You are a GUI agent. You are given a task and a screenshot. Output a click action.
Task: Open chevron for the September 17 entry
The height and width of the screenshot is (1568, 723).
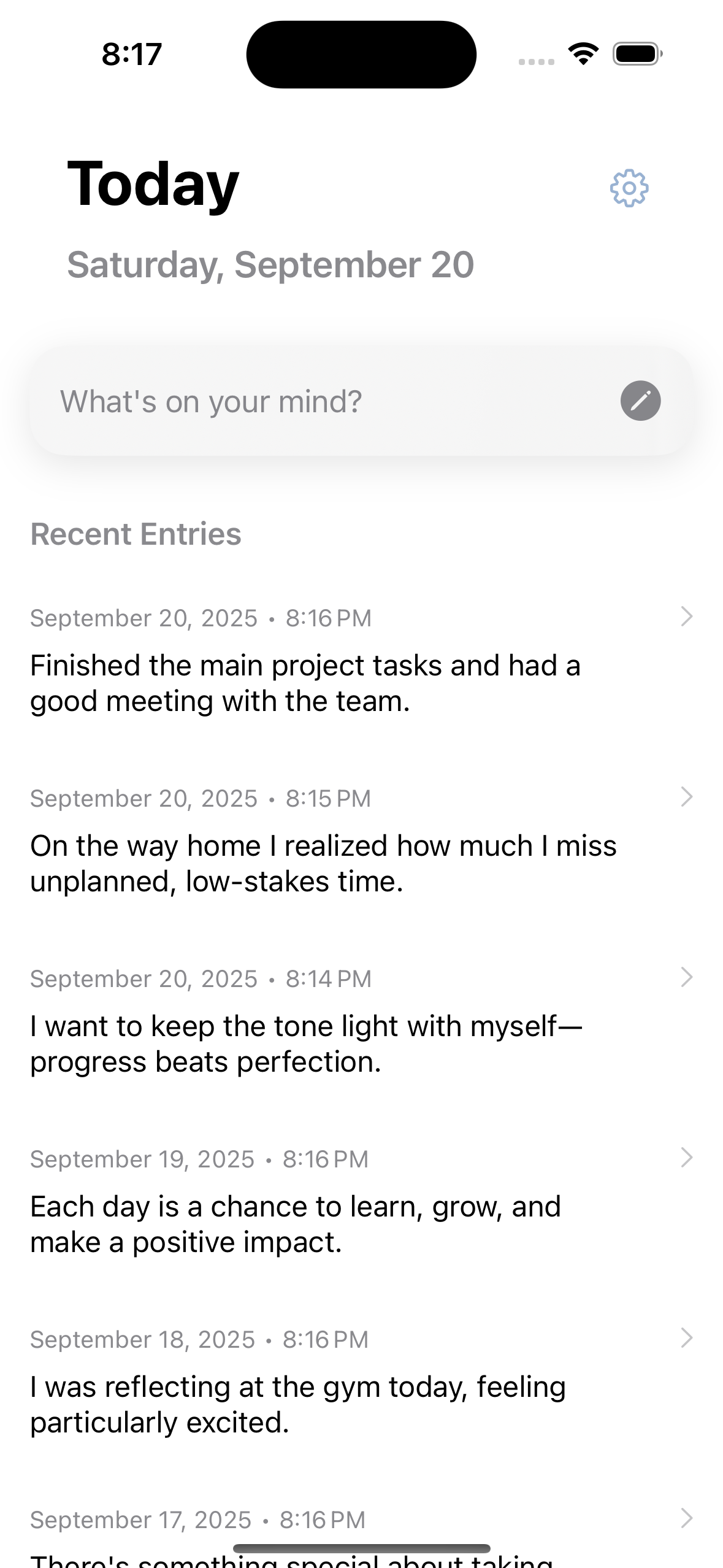click(x=687, y=1518)
